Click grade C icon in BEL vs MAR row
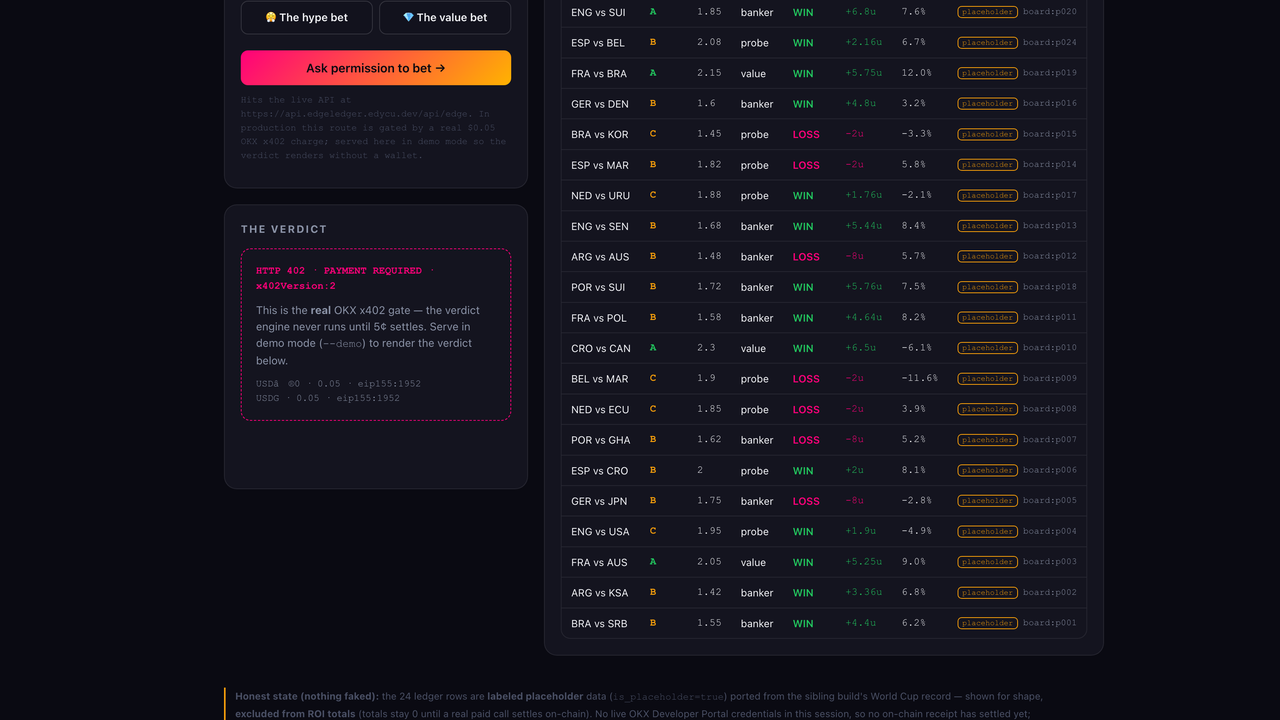 pos(653,378)
